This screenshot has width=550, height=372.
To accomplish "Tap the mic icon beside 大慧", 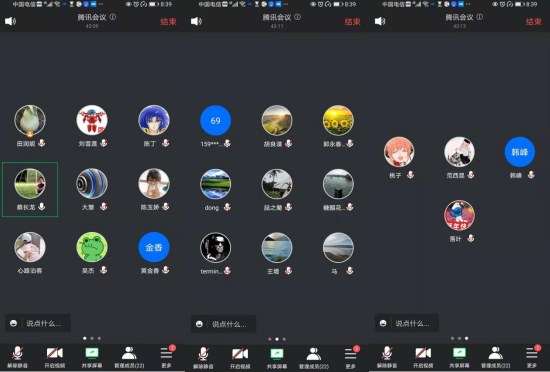I will pyautogui.click(x=103, y=207).
